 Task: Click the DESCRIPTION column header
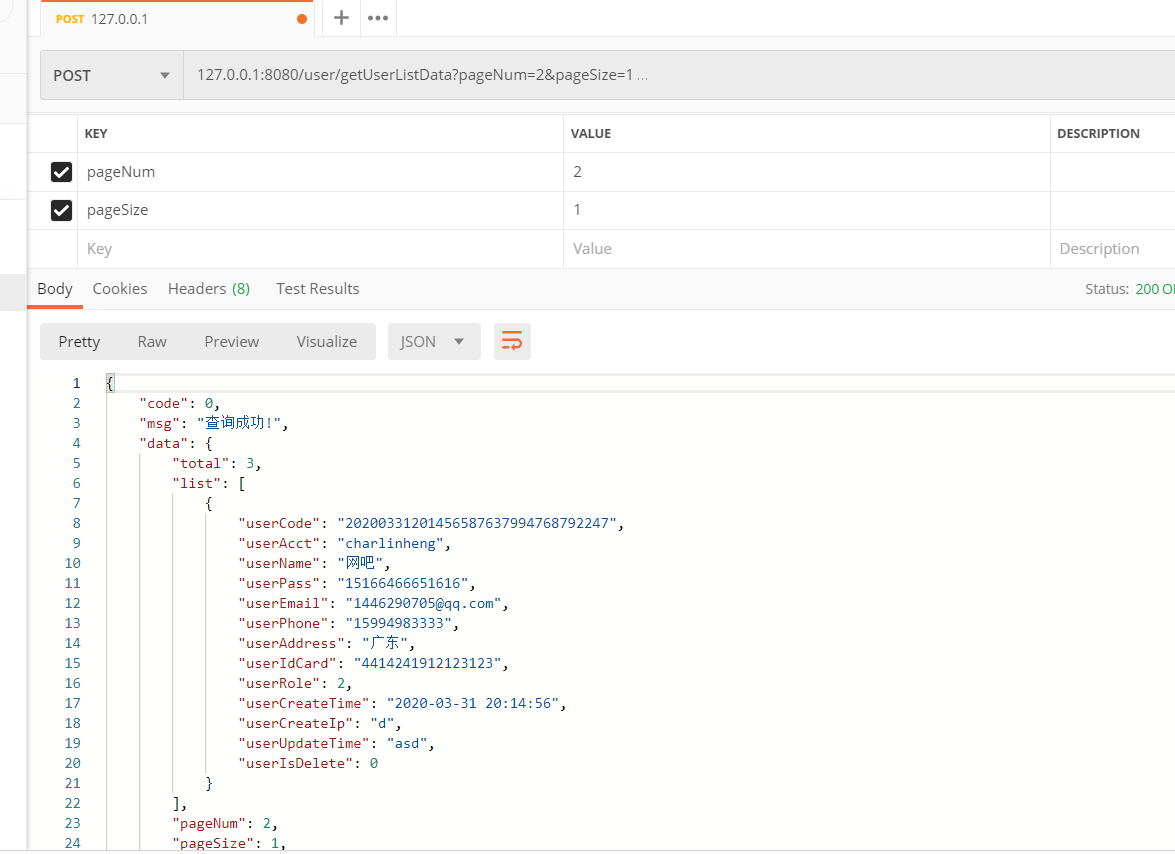click(1098, 133)
